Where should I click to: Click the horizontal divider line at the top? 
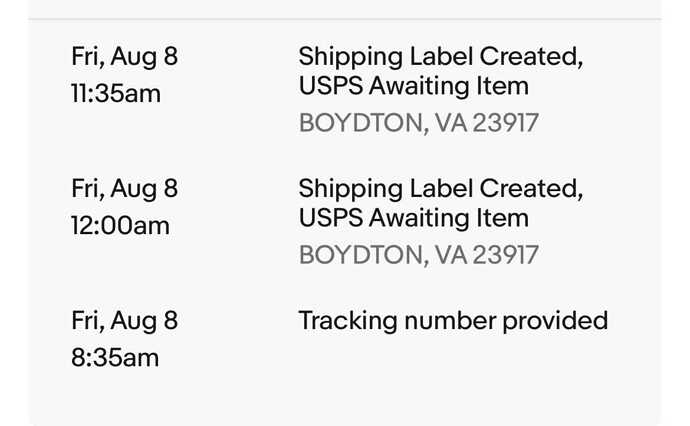345,19
